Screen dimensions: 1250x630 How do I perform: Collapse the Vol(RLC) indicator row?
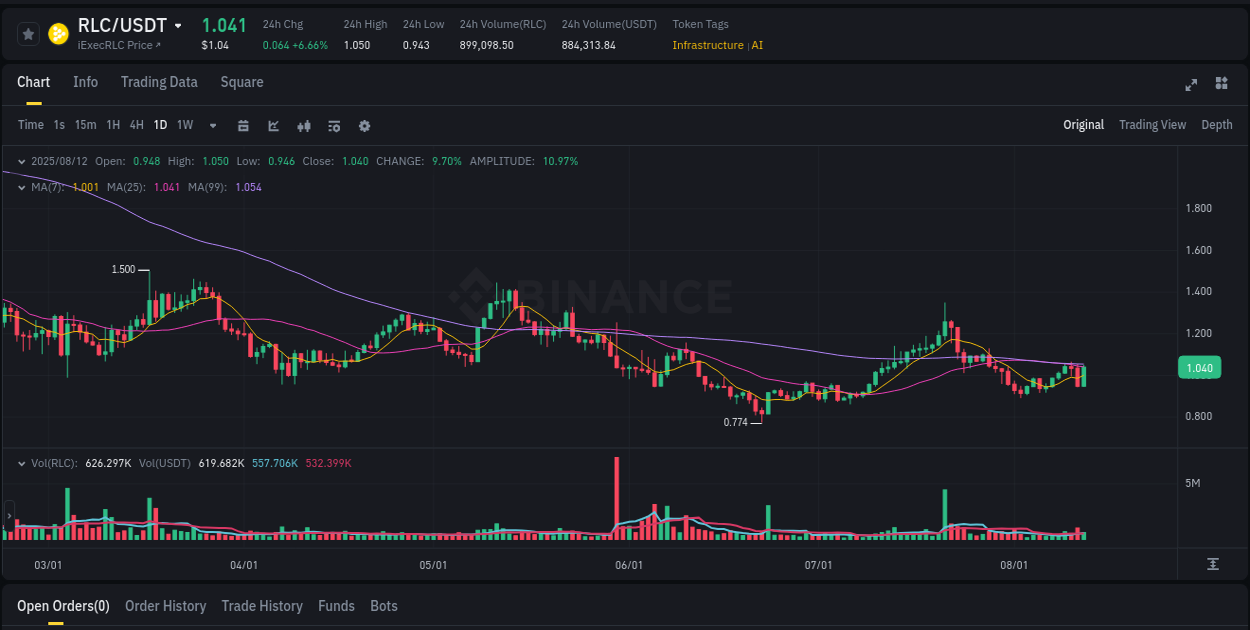21,462
